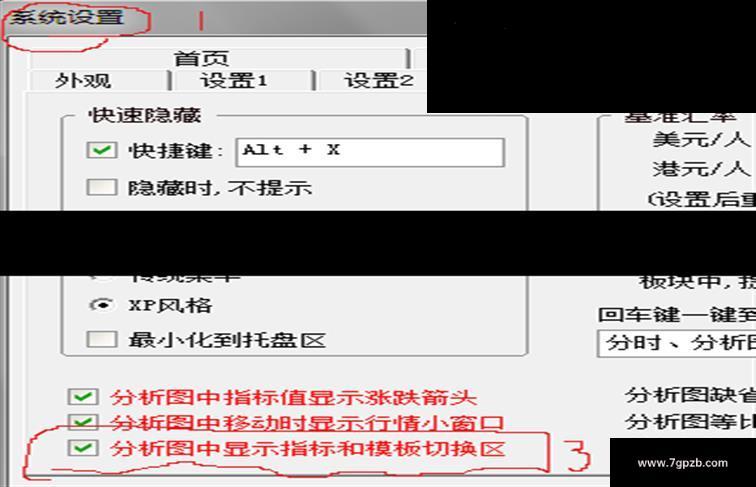Click the 分析图缺省 setting label

pyautogui.click(x=690, y=395)
